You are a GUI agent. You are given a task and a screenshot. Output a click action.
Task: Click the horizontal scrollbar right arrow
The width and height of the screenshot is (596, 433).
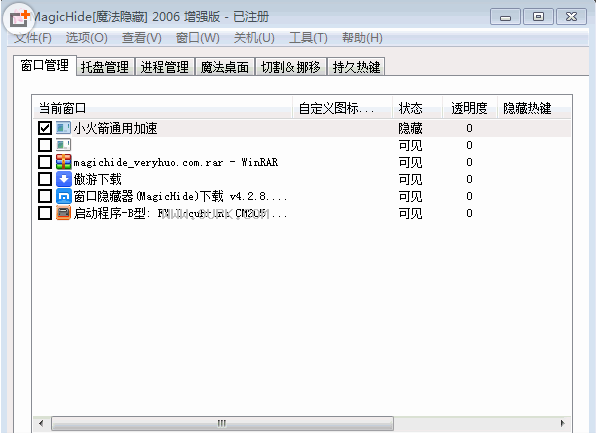(563, 423)
